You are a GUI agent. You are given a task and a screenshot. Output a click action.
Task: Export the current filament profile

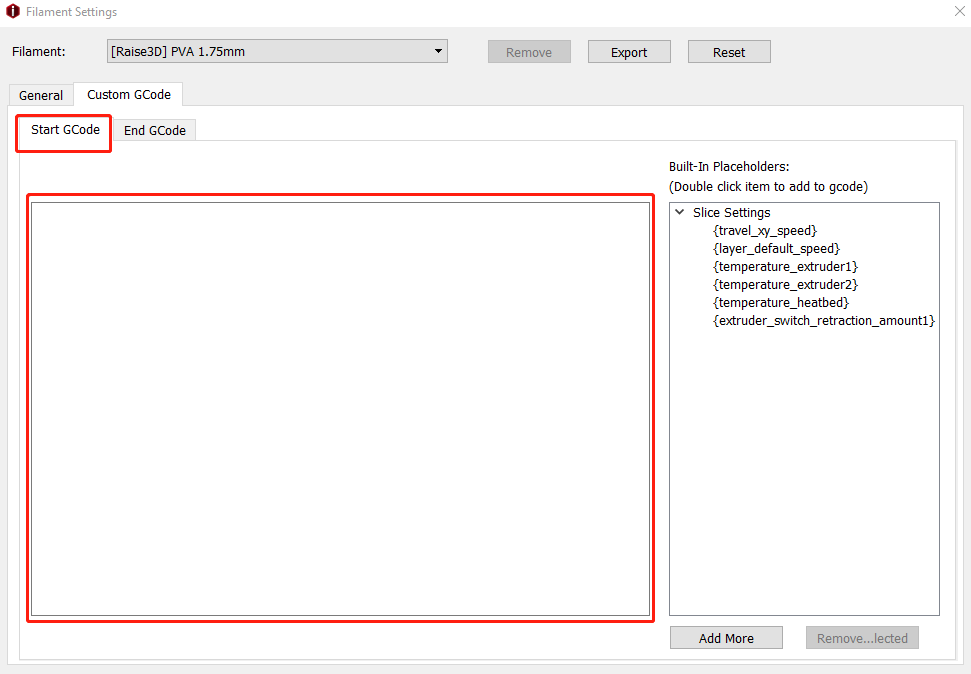click(x=629, y=52)
